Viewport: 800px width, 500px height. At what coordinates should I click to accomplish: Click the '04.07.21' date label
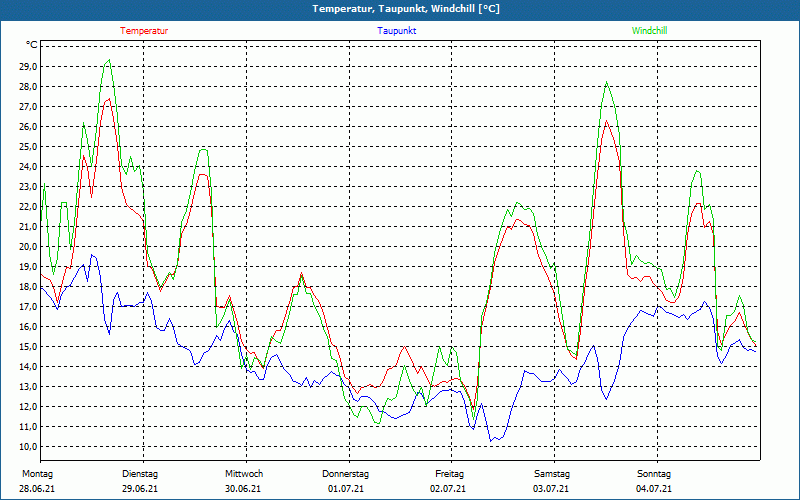click(x=654, y=489)
